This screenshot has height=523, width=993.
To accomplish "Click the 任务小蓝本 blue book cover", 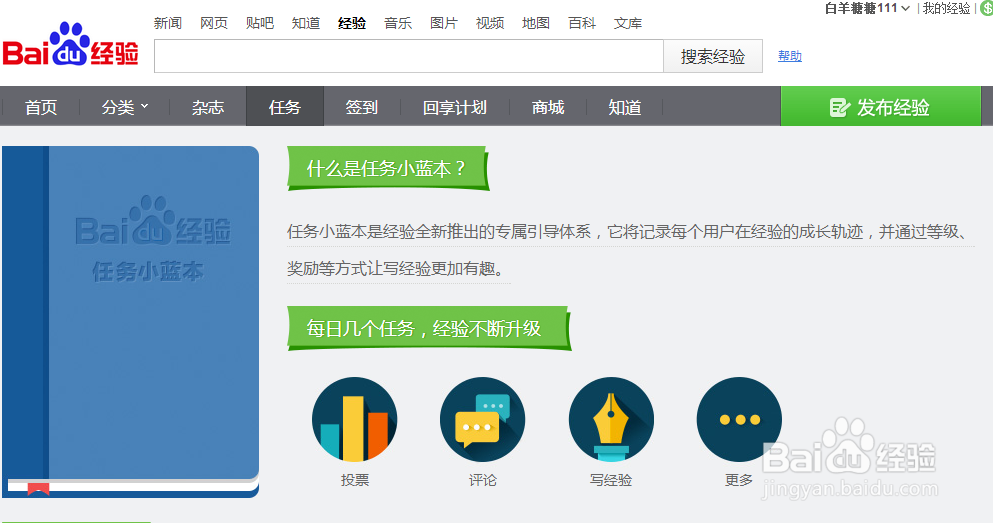I will point(130,322).
